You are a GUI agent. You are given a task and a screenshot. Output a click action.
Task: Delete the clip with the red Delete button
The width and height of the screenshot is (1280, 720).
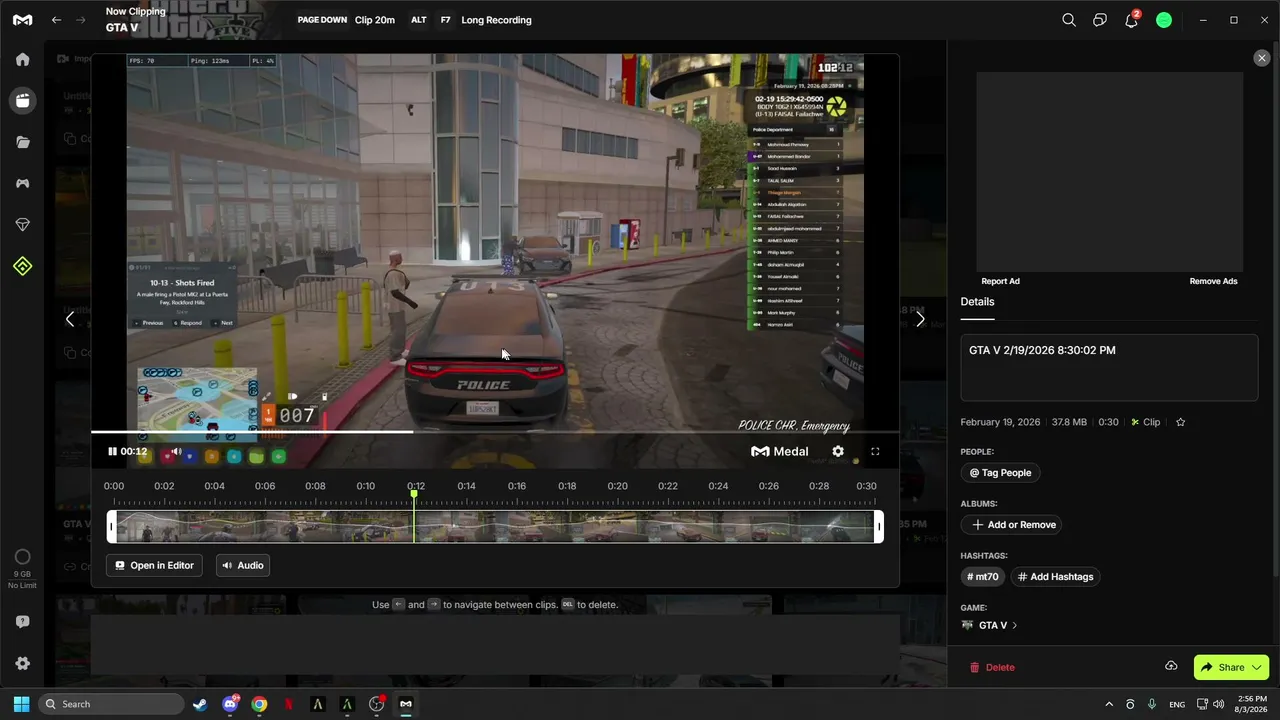click(992, 667)
